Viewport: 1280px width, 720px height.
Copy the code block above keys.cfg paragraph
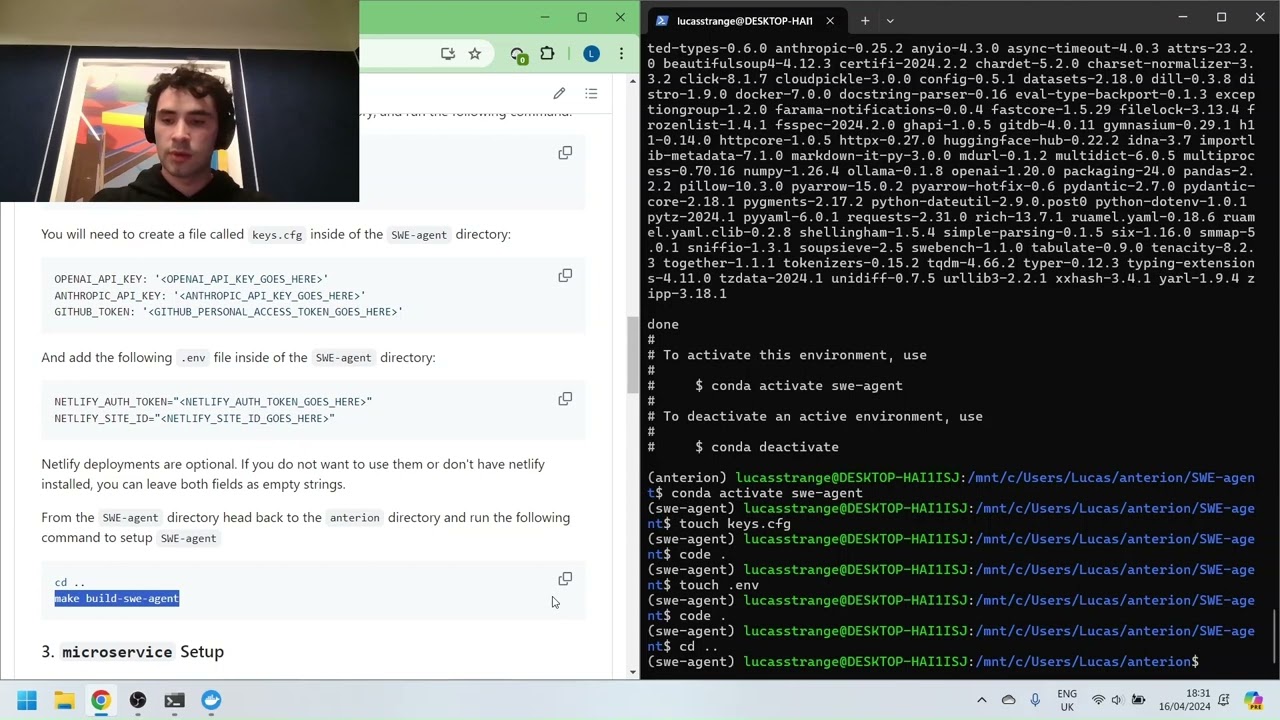tap(565, 153)
